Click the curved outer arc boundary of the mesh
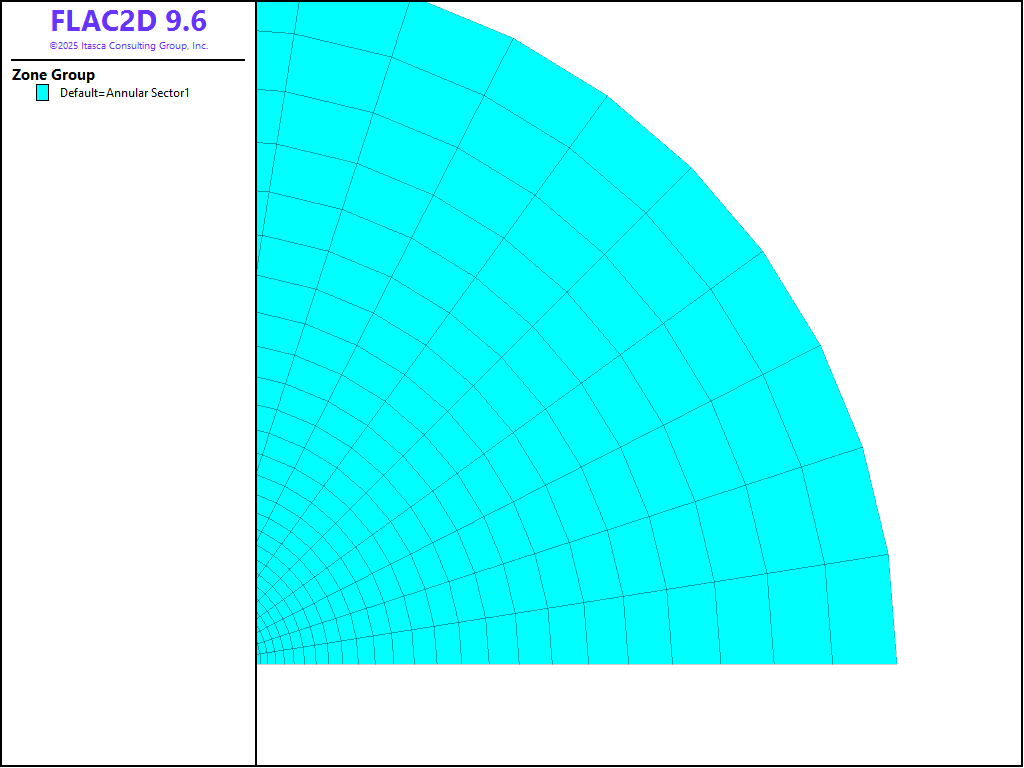The width and height of the screenshot is (1024, 768). [726, 208]
